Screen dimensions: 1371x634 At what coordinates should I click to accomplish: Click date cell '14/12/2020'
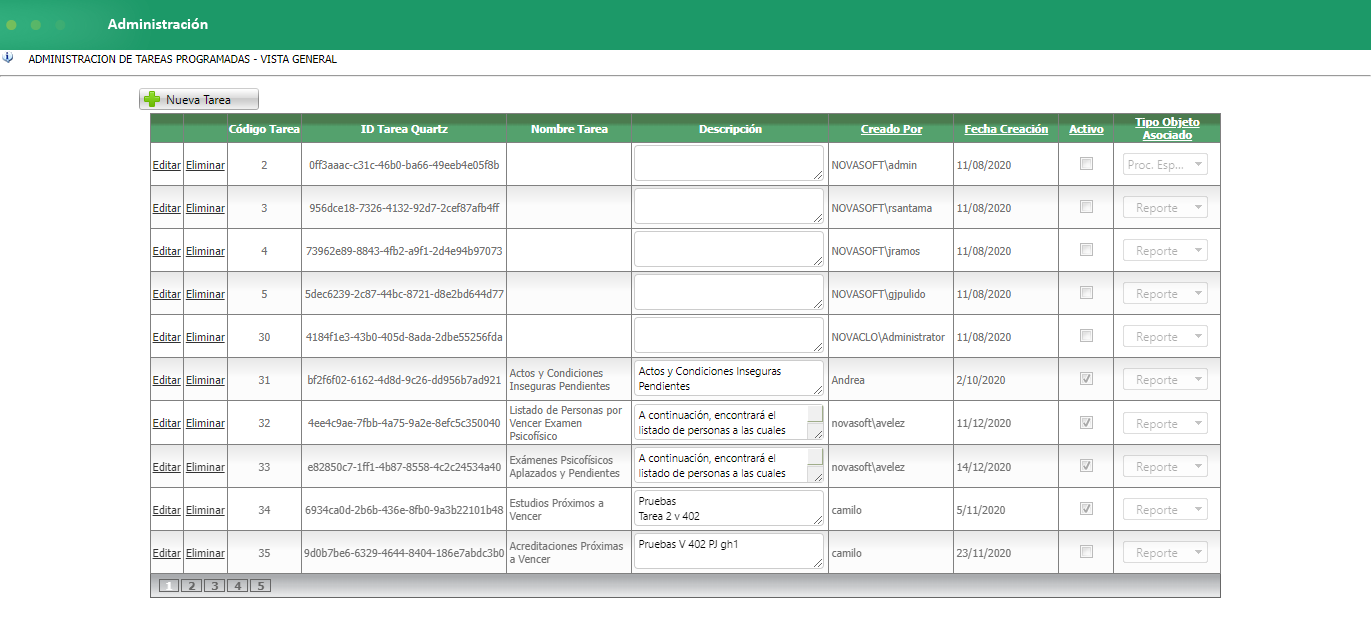pyautogui.click(x=984, y=467)
